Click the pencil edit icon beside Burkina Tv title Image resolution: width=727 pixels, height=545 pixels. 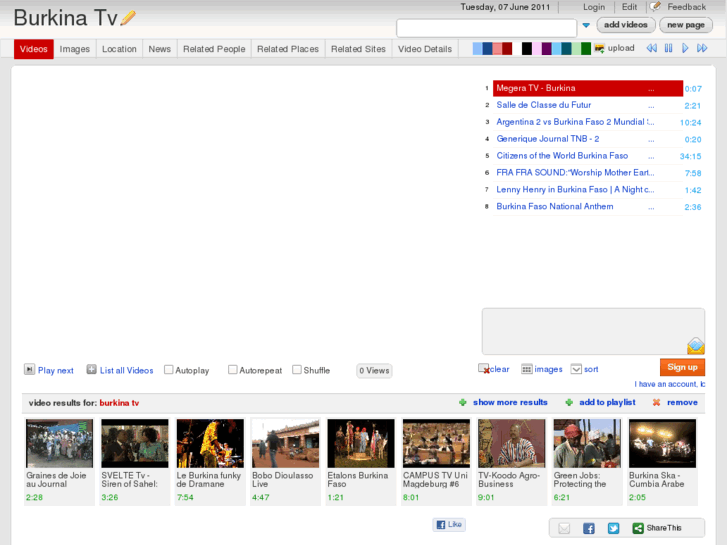point(128,18)
